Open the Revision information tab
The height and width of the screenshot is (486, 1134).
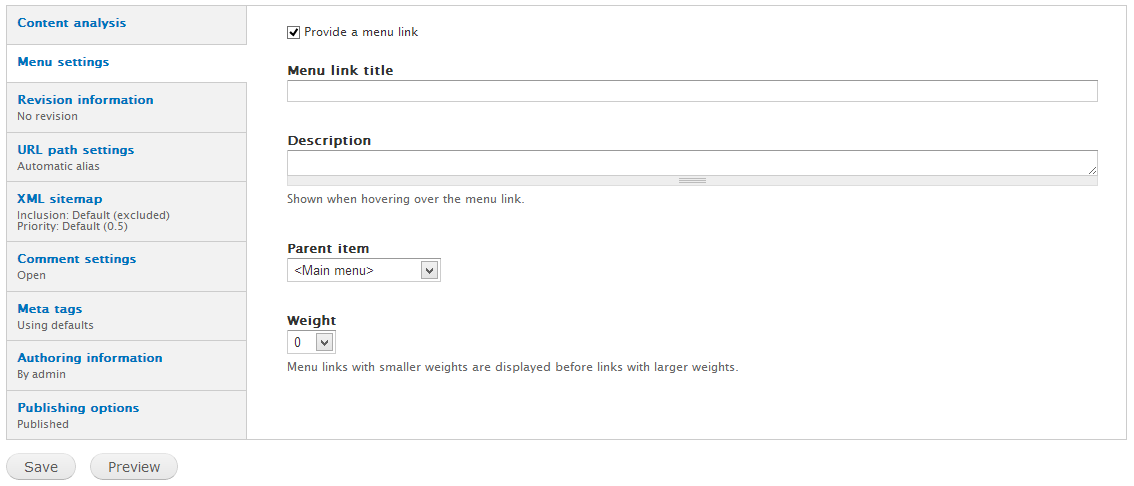click(86, 100)
